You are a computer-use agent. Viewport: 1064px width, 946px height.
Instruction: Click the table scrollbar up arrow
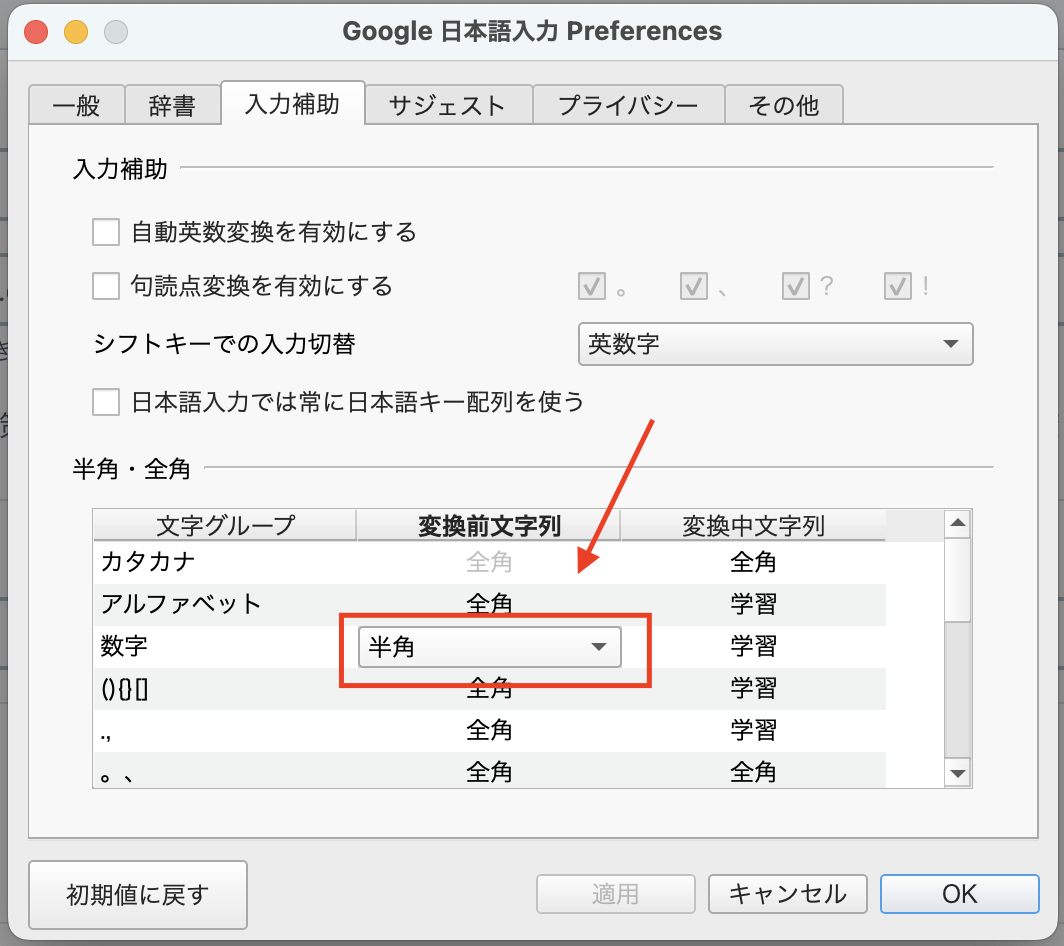point(957,523)
